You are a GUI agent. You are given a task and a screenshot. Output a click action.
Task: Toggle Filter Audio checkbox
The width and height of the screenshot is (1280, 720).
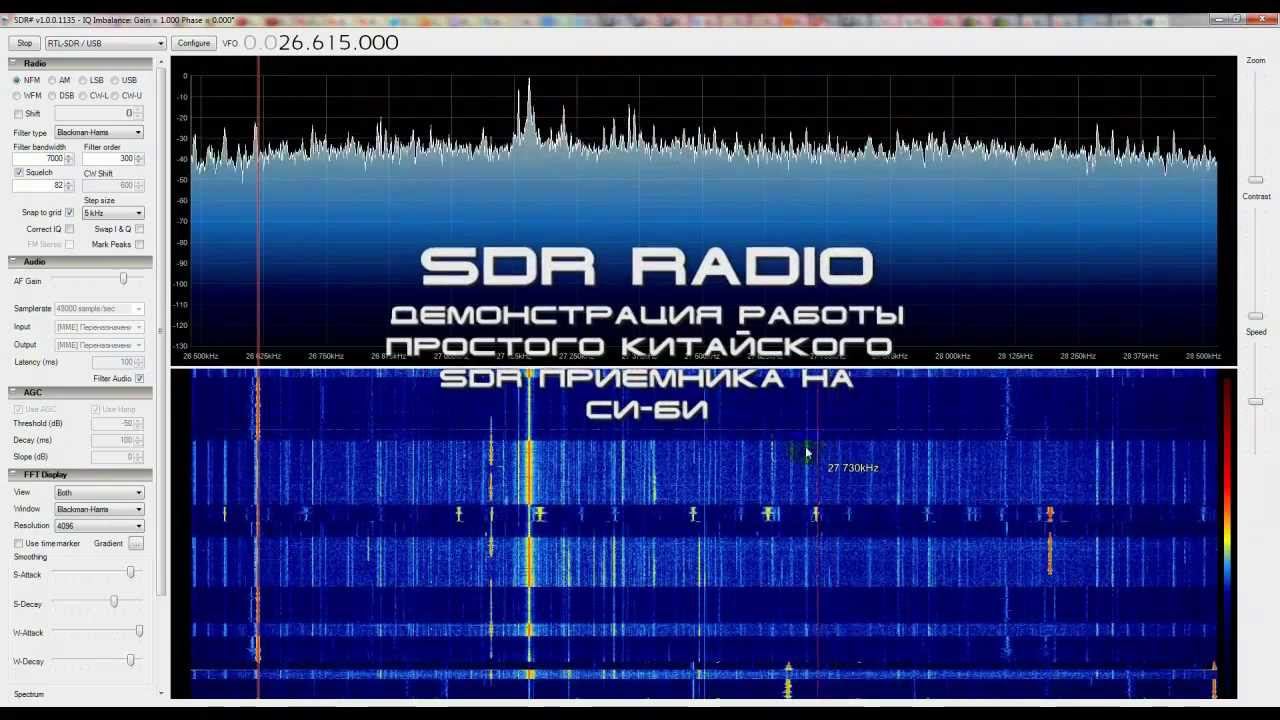pos(139,378)
